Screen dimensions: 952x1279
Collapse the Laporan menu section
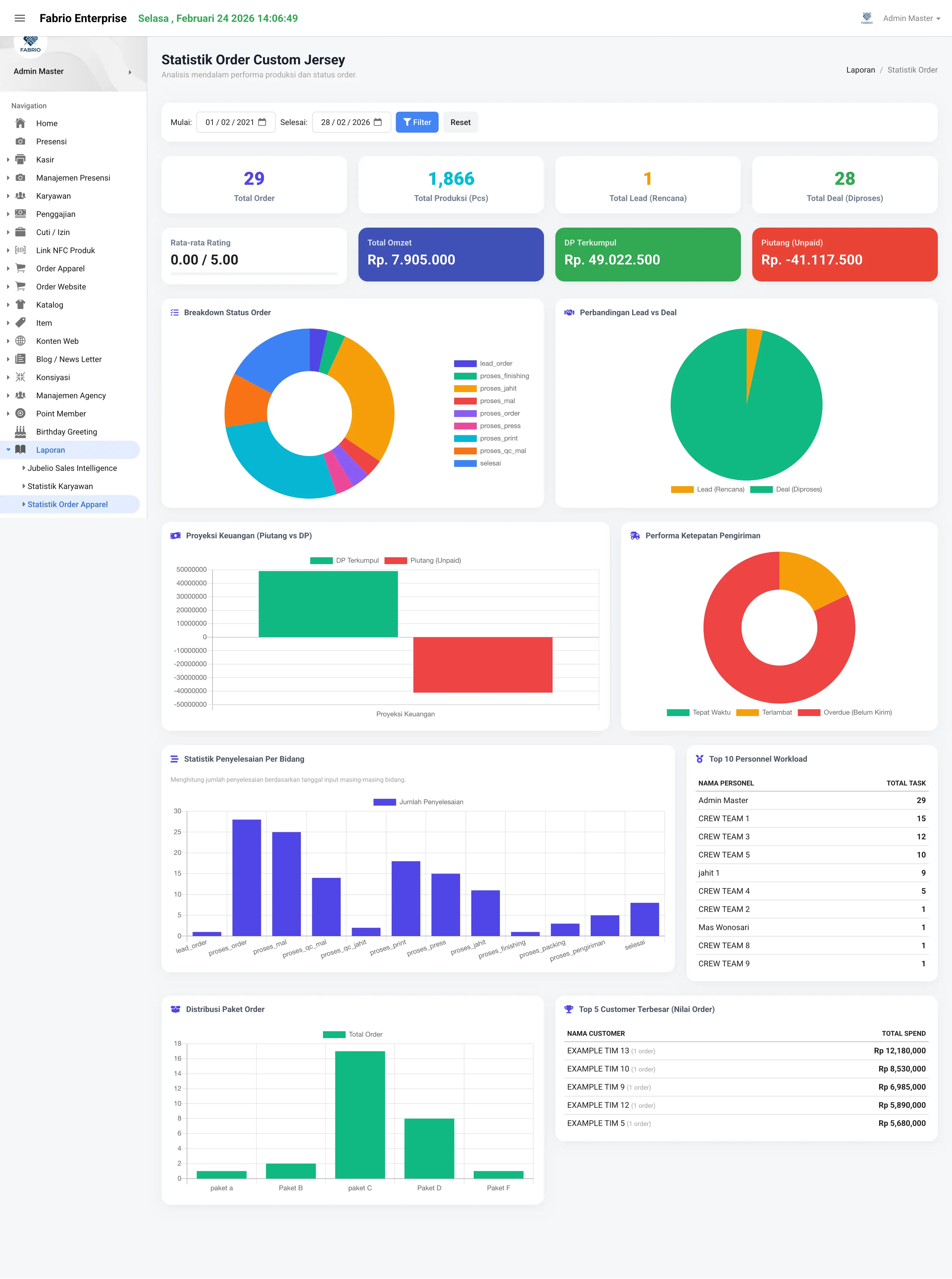click(8, 450)
